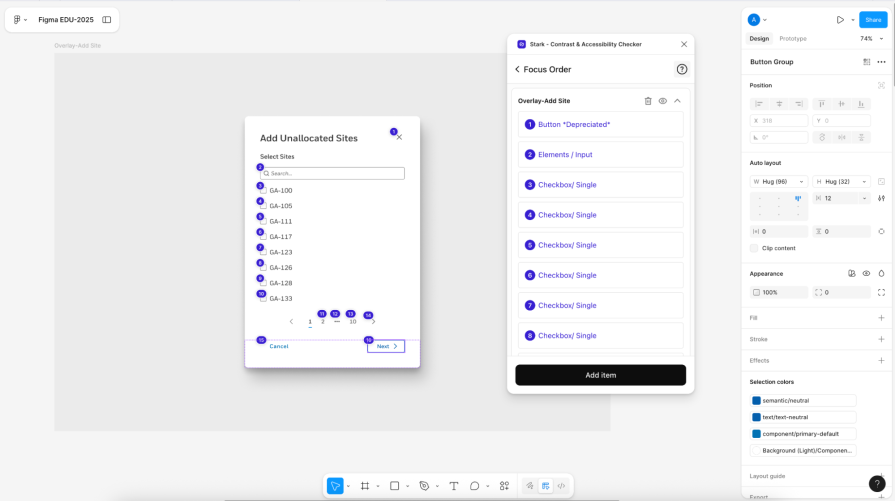Go to page 2 in pagination
The width and height of the screenshot is (895, 501).
click(x=322, y=321)
